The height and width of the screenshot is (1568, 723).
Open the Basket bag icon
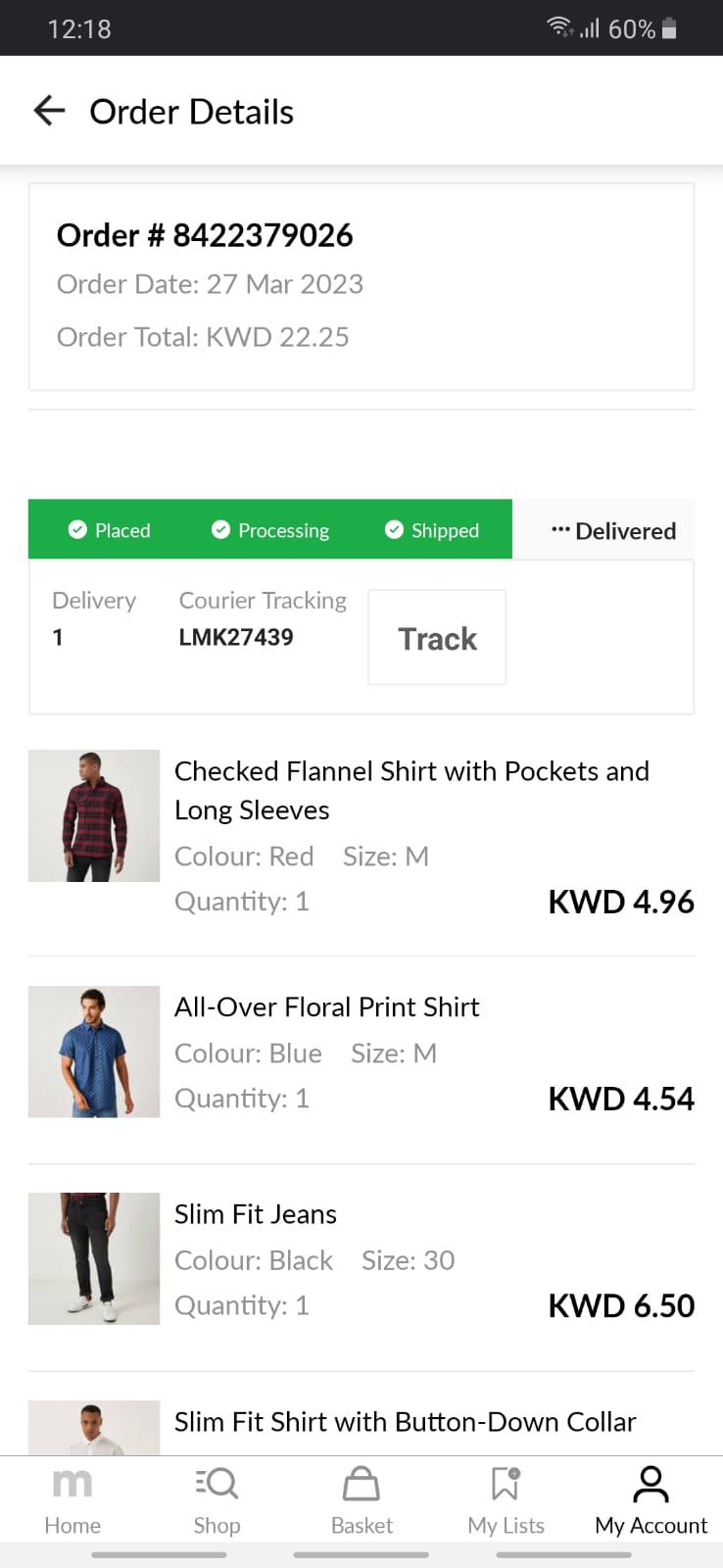pos(361,1484)
